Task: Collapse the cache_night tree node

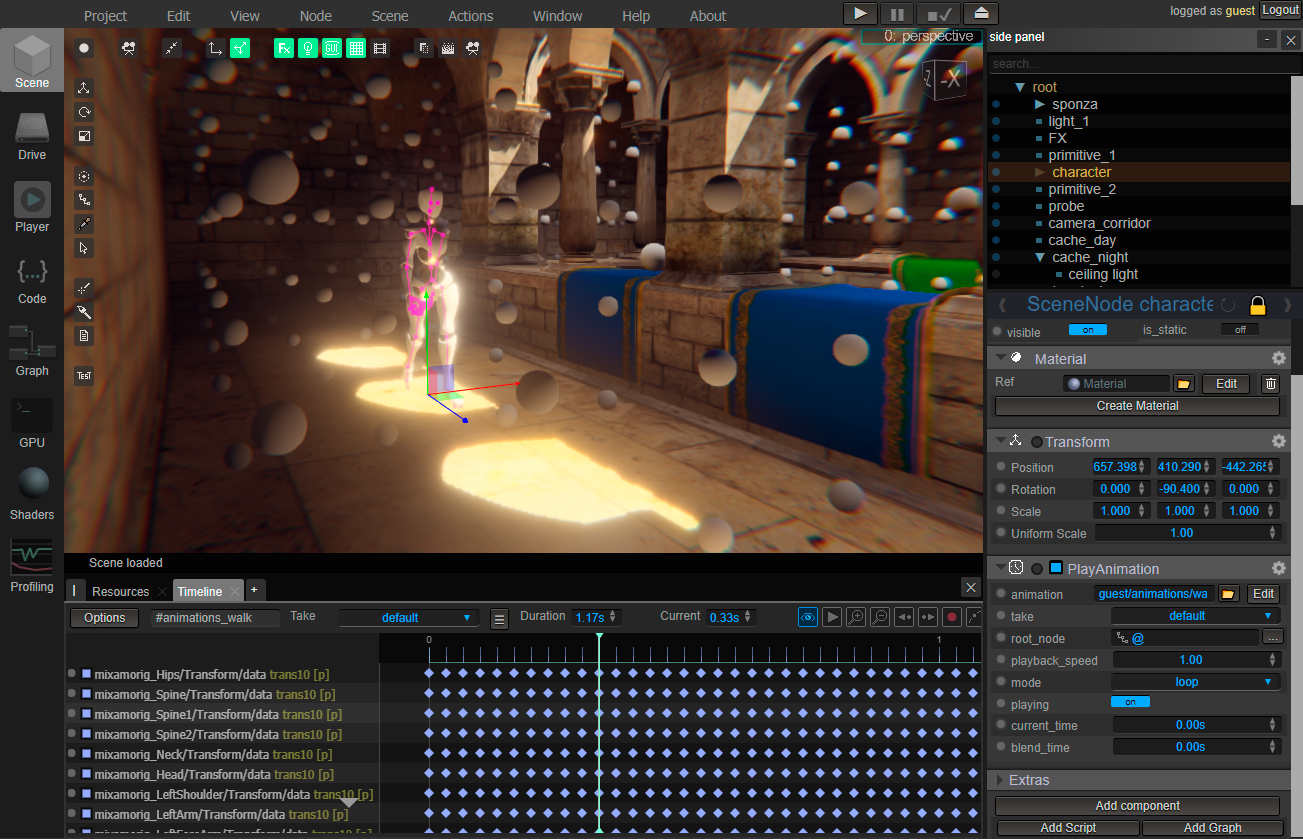Action: tap(1040, 257)
